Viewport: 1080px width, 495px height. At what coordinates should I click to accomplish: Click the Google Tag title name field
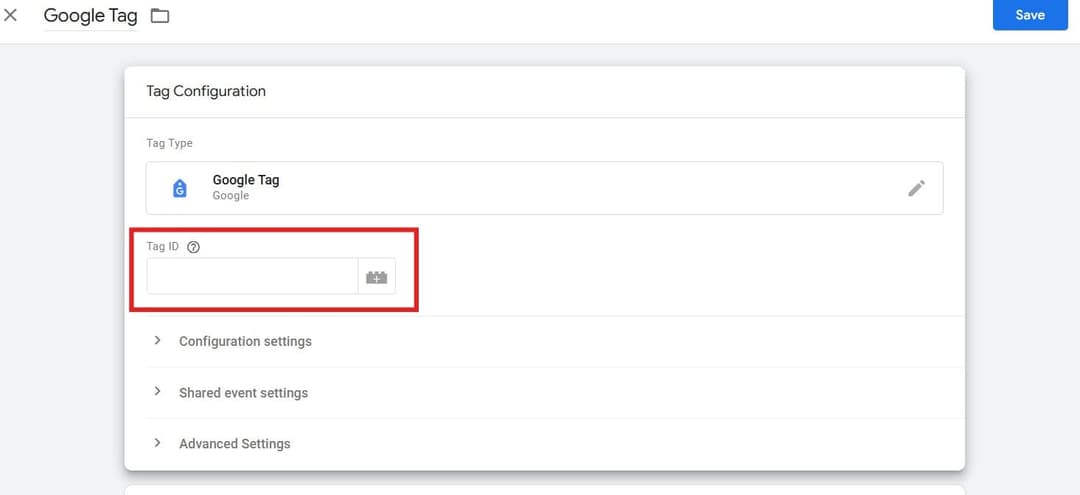(90, 16)
